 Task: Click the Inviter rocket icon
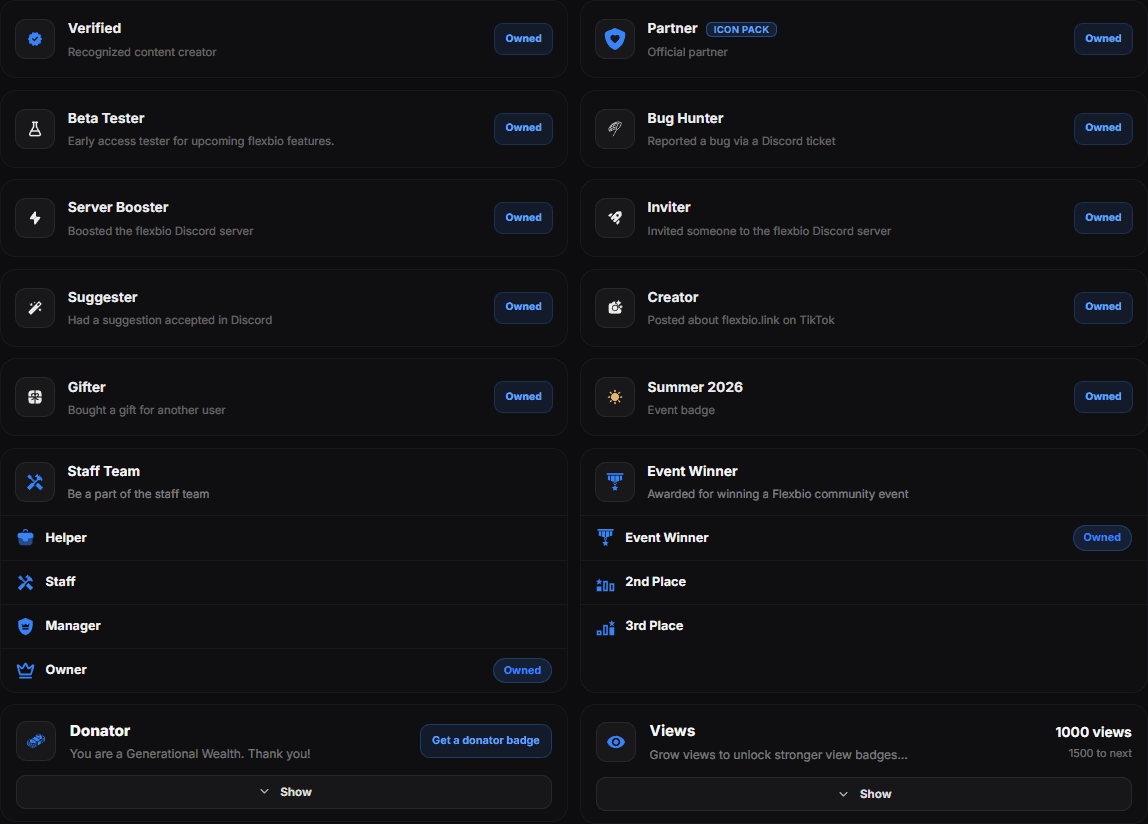coord(615,218)
